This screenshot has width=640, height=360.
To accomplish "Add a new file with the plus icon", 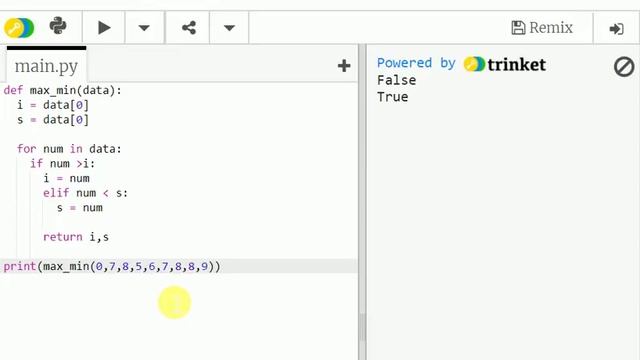I will (x=344, y=66).
